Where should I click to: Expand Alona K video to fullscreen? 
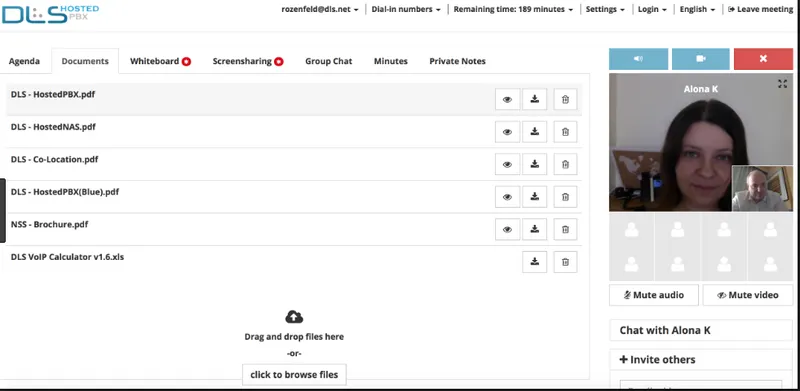click(782, 84)
